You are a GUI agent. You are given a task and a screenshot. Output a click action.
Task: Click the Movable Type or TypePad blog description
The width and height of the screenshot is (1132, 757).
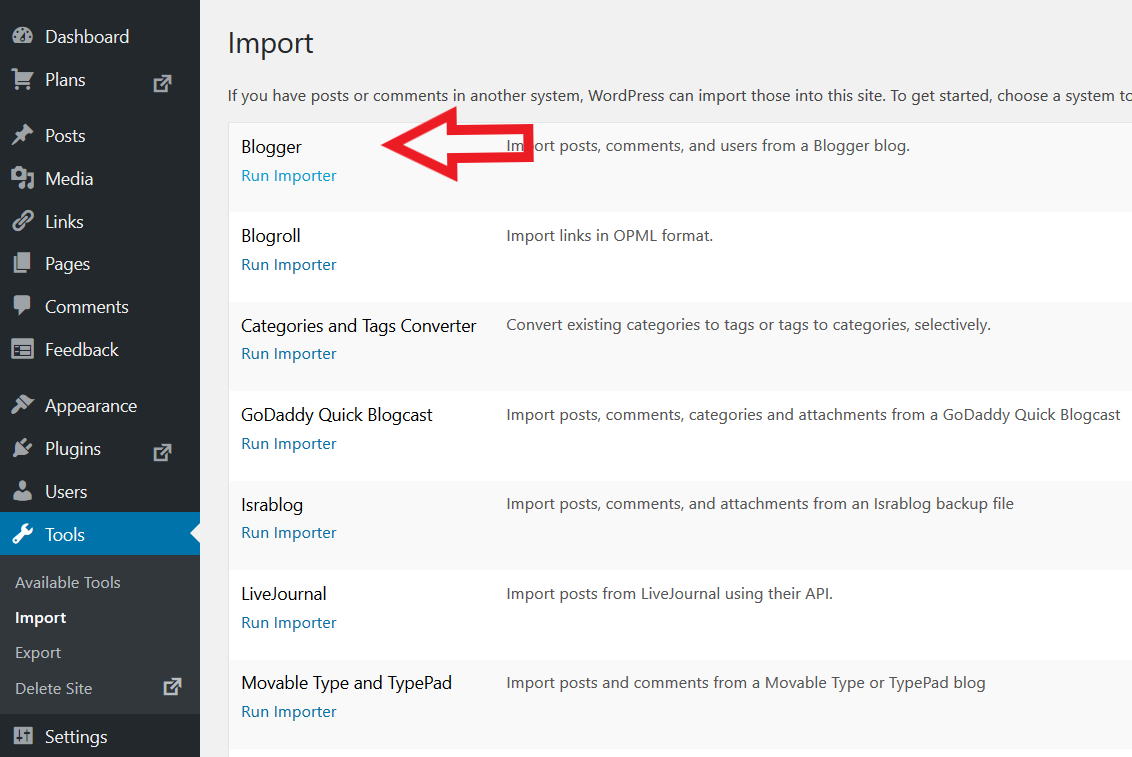(x=746, y=683)
